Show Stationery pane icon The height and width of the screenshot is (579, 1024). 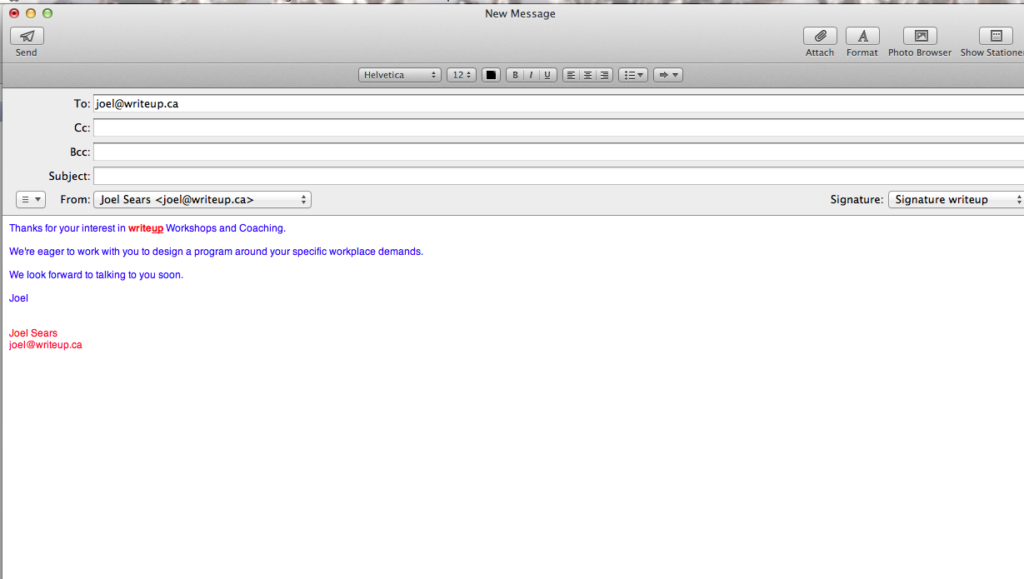(996, 36)
